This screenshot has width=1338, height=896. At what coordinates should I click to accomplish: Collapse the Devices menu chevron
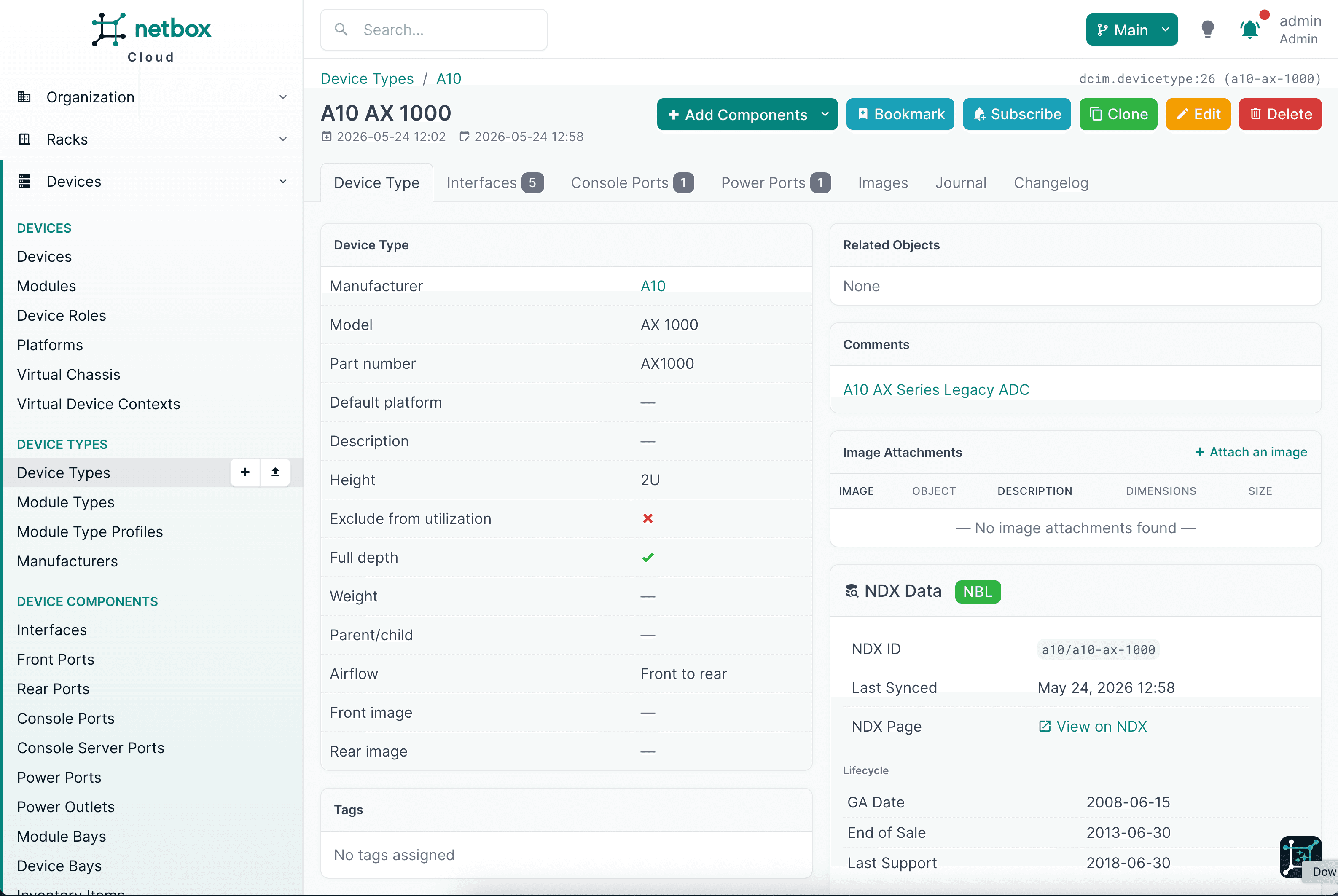tap(283, 182)
